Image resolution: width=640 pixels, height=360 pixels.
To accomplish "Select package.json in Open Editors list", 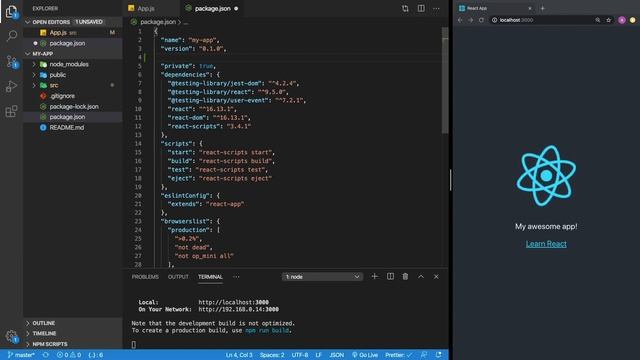I will (x=73, y=43).
